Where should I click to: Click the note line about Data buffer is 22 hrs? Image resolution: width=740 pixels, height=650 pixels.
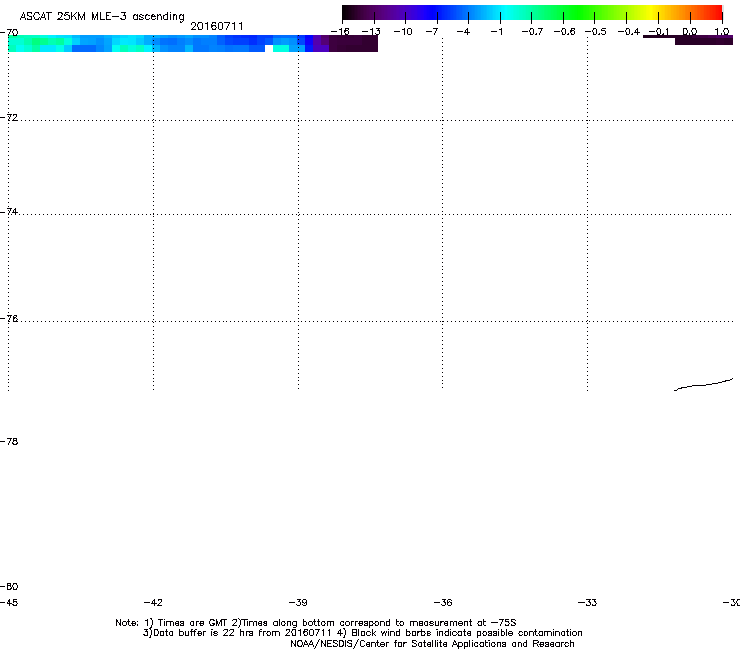(362, 633)
